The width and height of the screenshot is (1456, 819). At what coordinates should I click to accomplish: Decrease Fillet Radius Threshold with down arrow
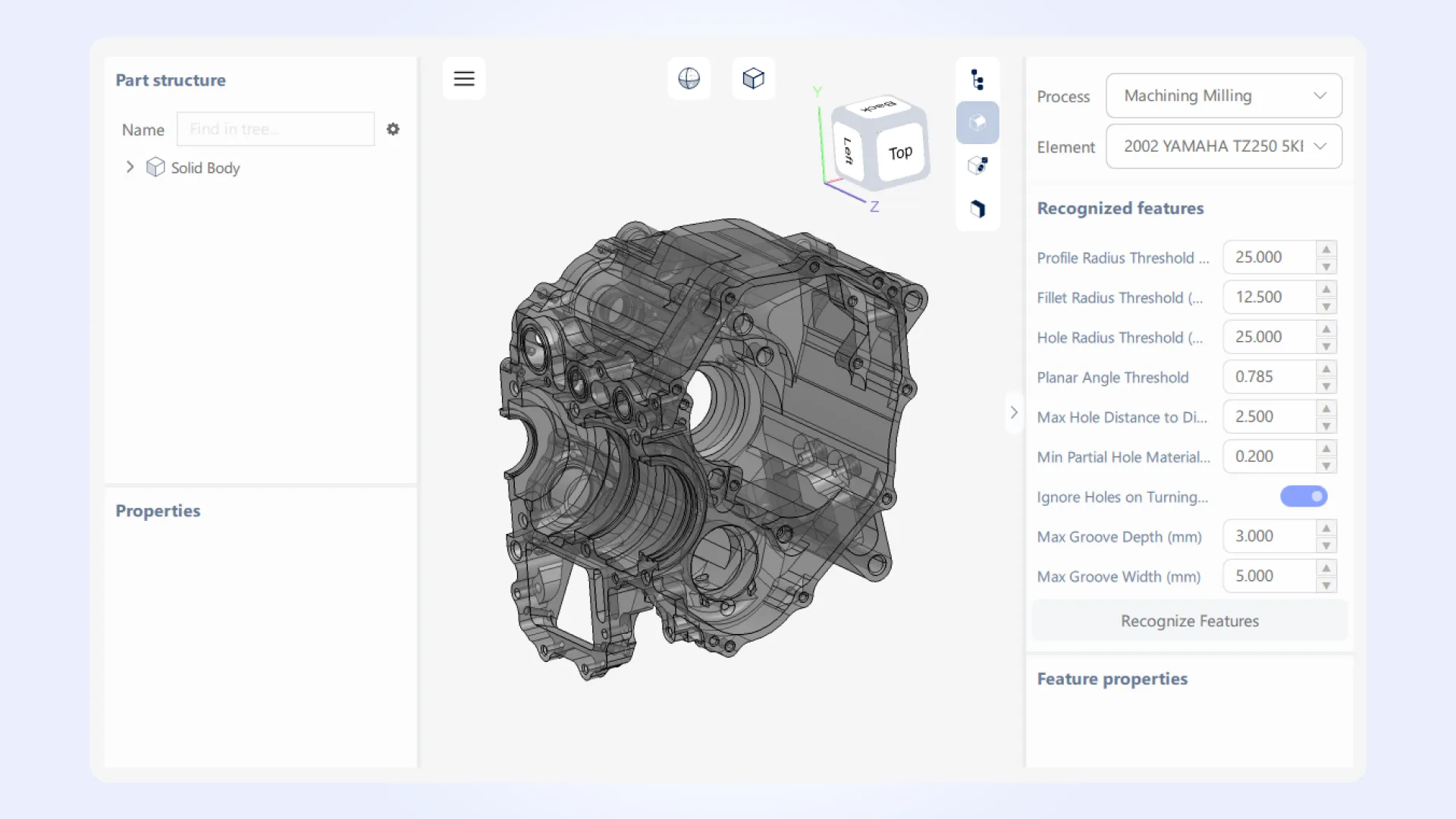tap(1325, 307)
